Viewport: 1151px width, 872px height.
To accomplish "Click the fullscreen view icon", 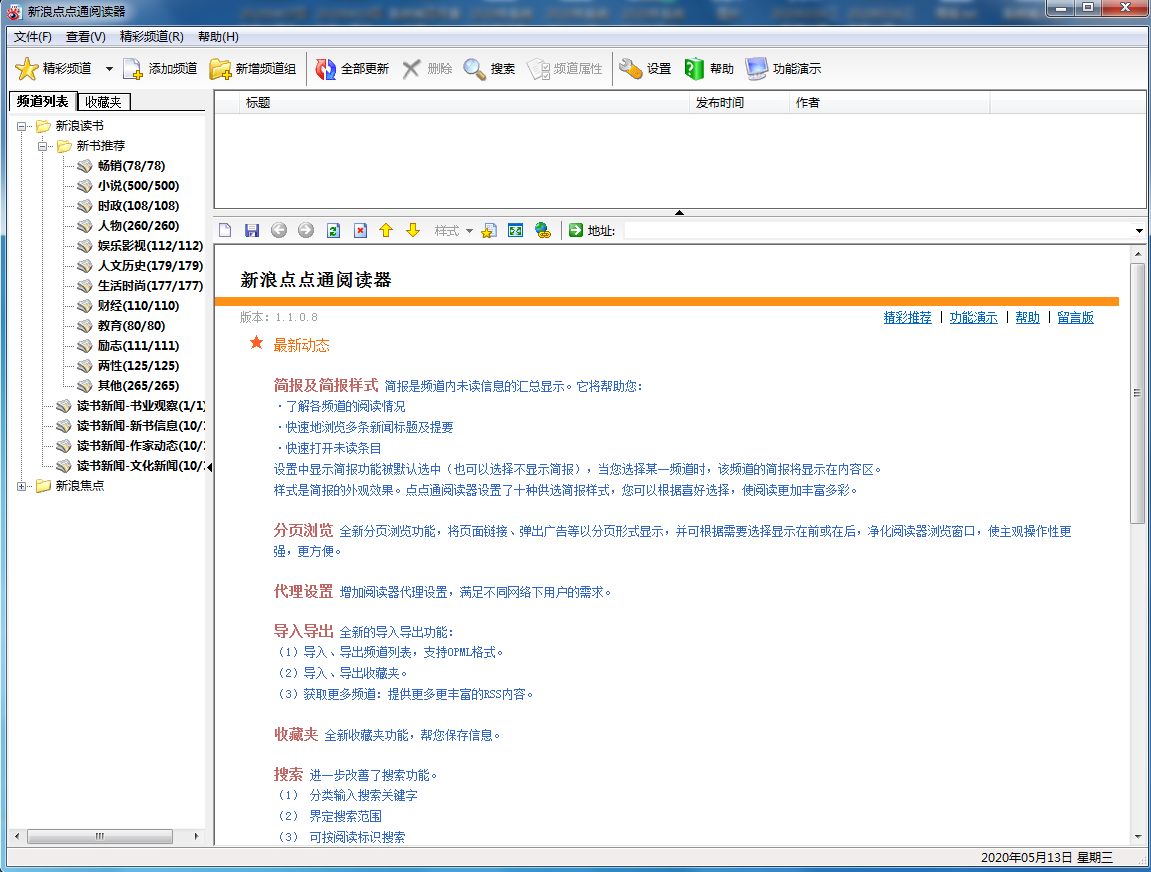I will coord(515,230).
